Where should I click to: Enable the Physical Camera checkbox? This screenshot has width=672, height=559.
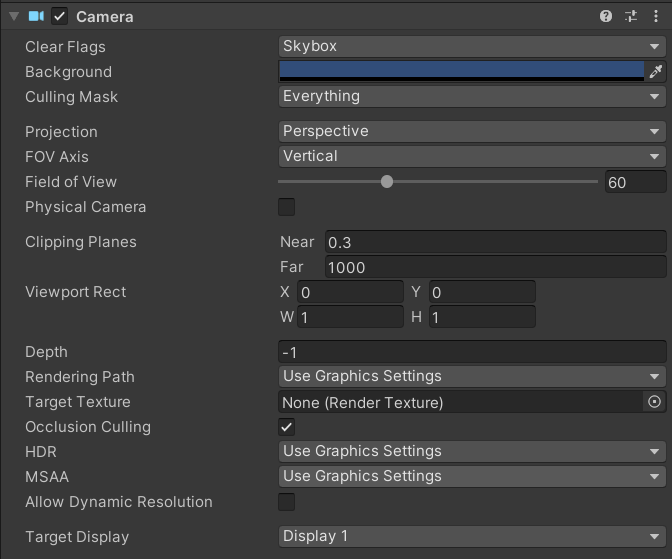pos(287,207)
